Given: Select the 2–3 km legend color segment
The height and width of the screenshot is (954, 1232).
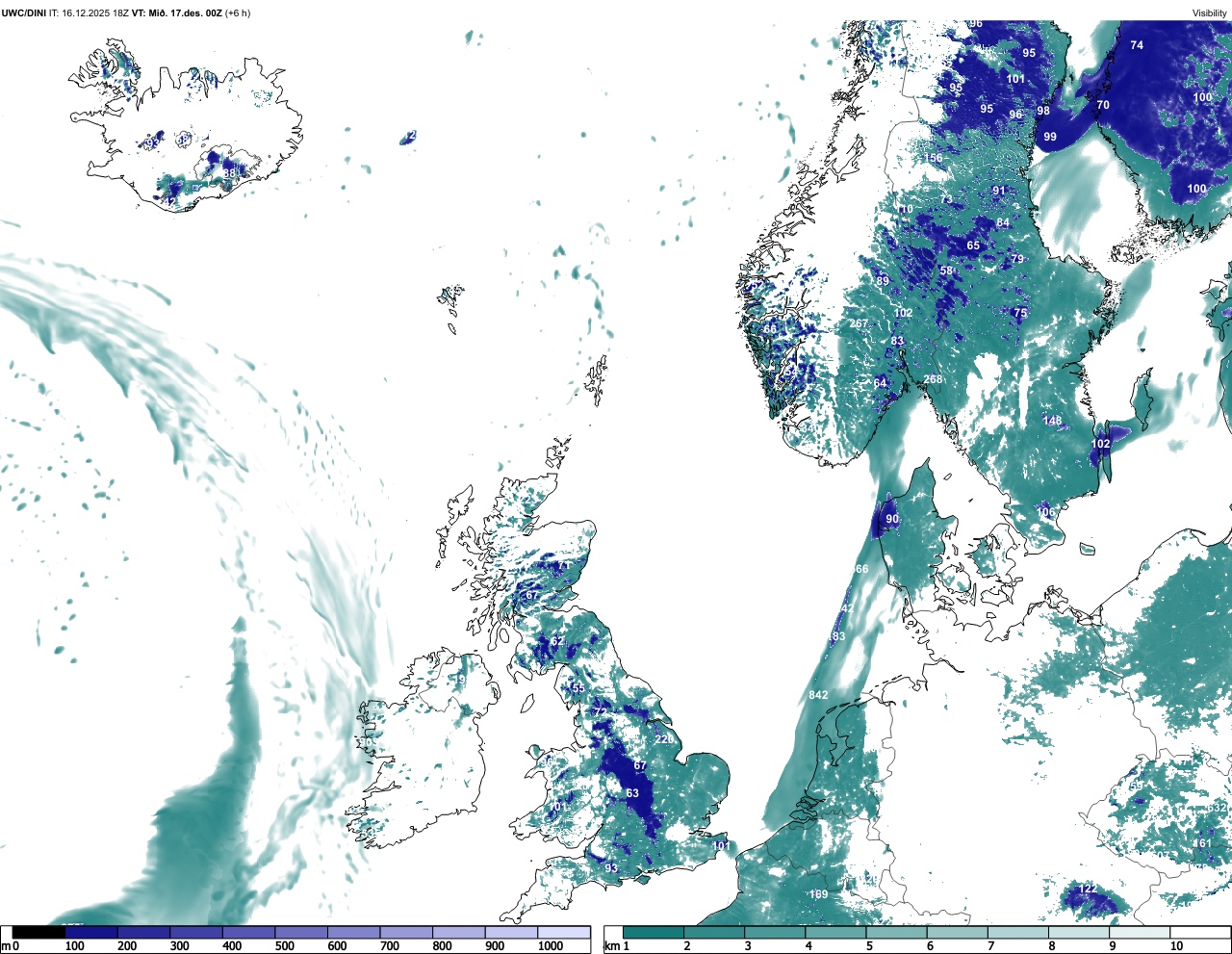Looking at the screenshot, I should point(714,932).
